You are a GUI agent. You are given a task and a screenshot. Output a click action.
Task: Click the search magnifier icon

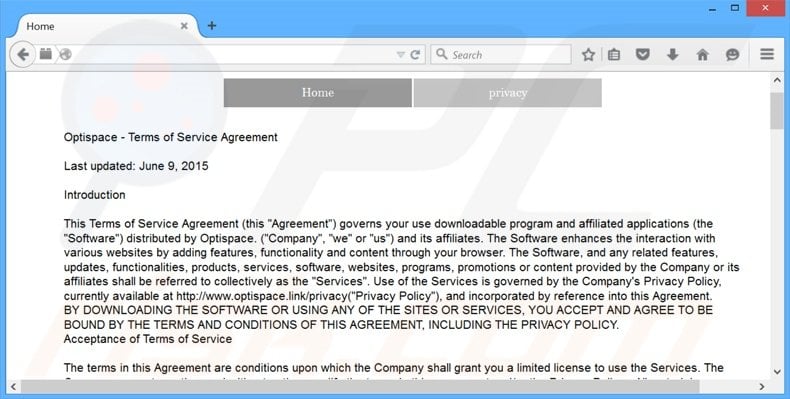point(441,54)
